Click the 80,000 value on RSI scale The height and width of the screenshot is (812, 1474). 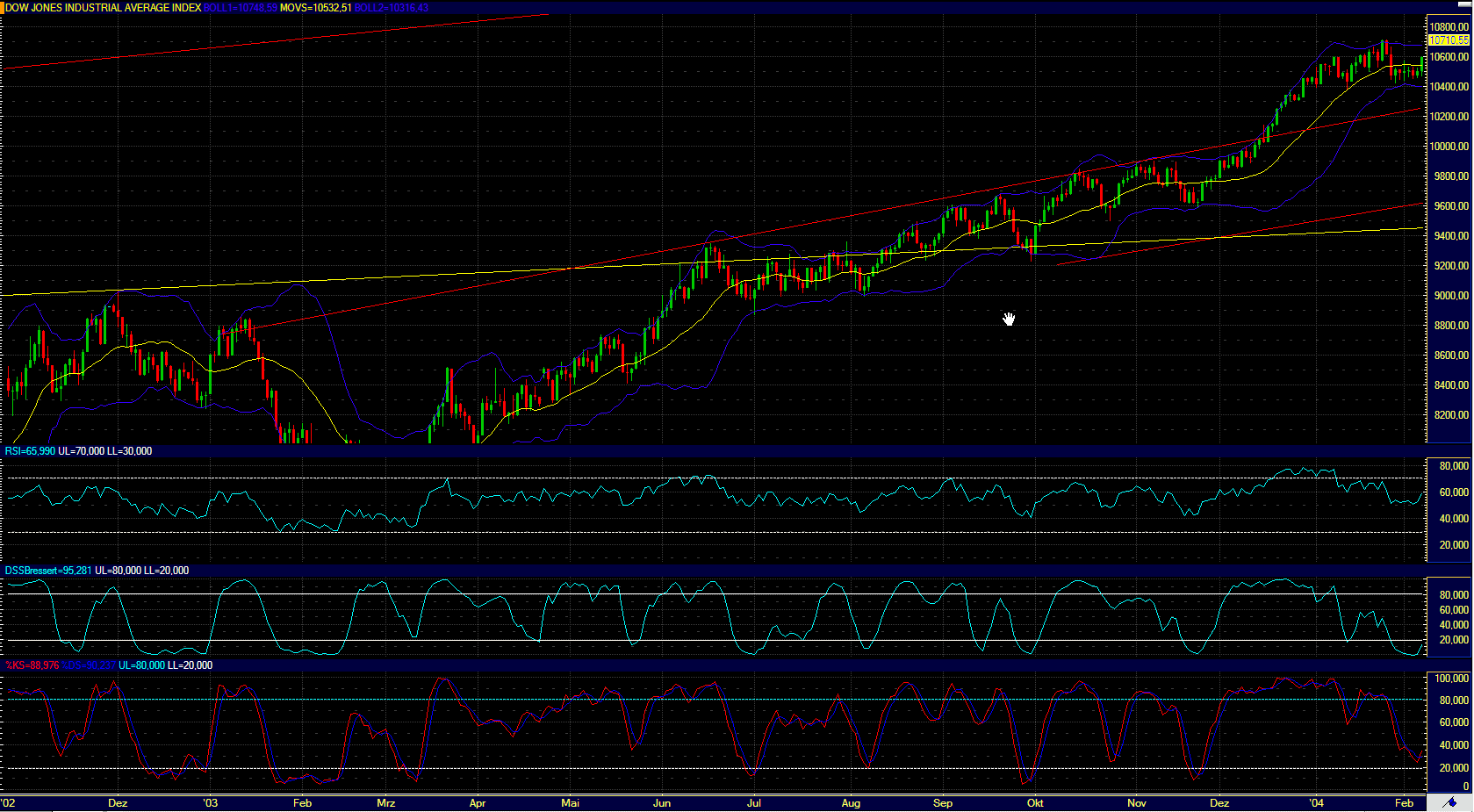1454,466
